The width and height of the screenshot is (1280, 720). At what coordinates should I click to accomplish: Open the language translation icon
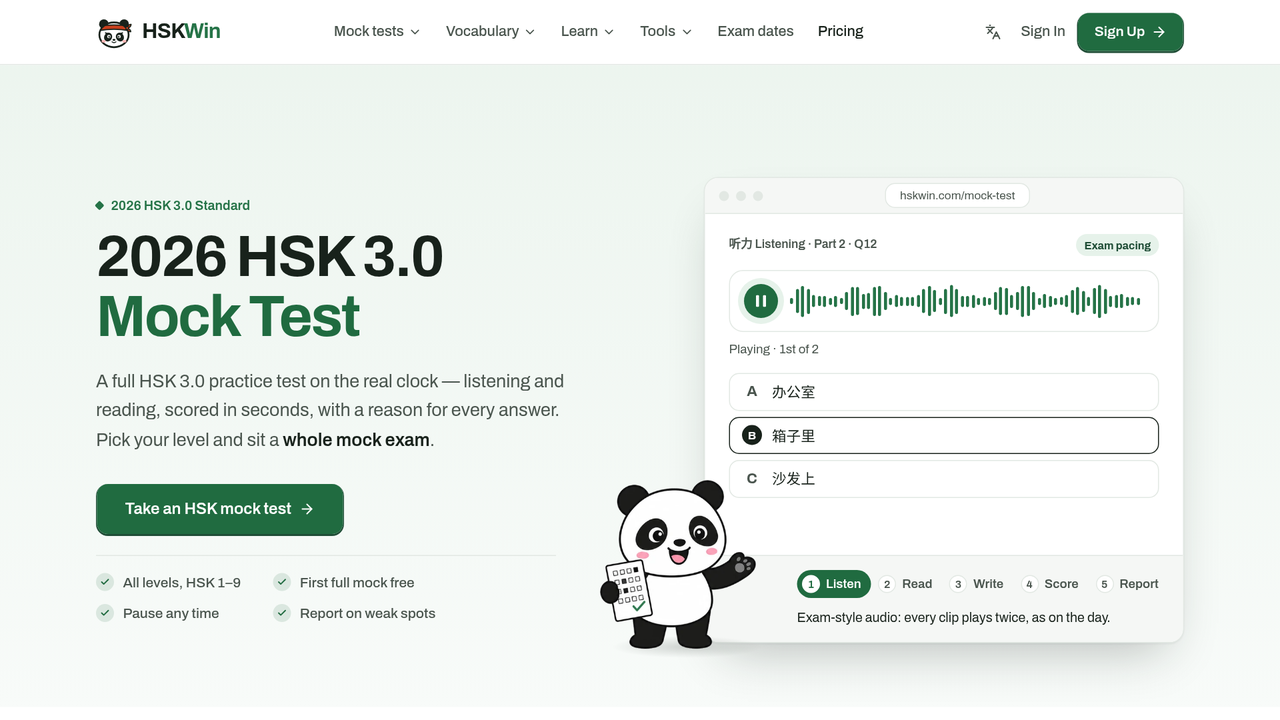[993, 32]
